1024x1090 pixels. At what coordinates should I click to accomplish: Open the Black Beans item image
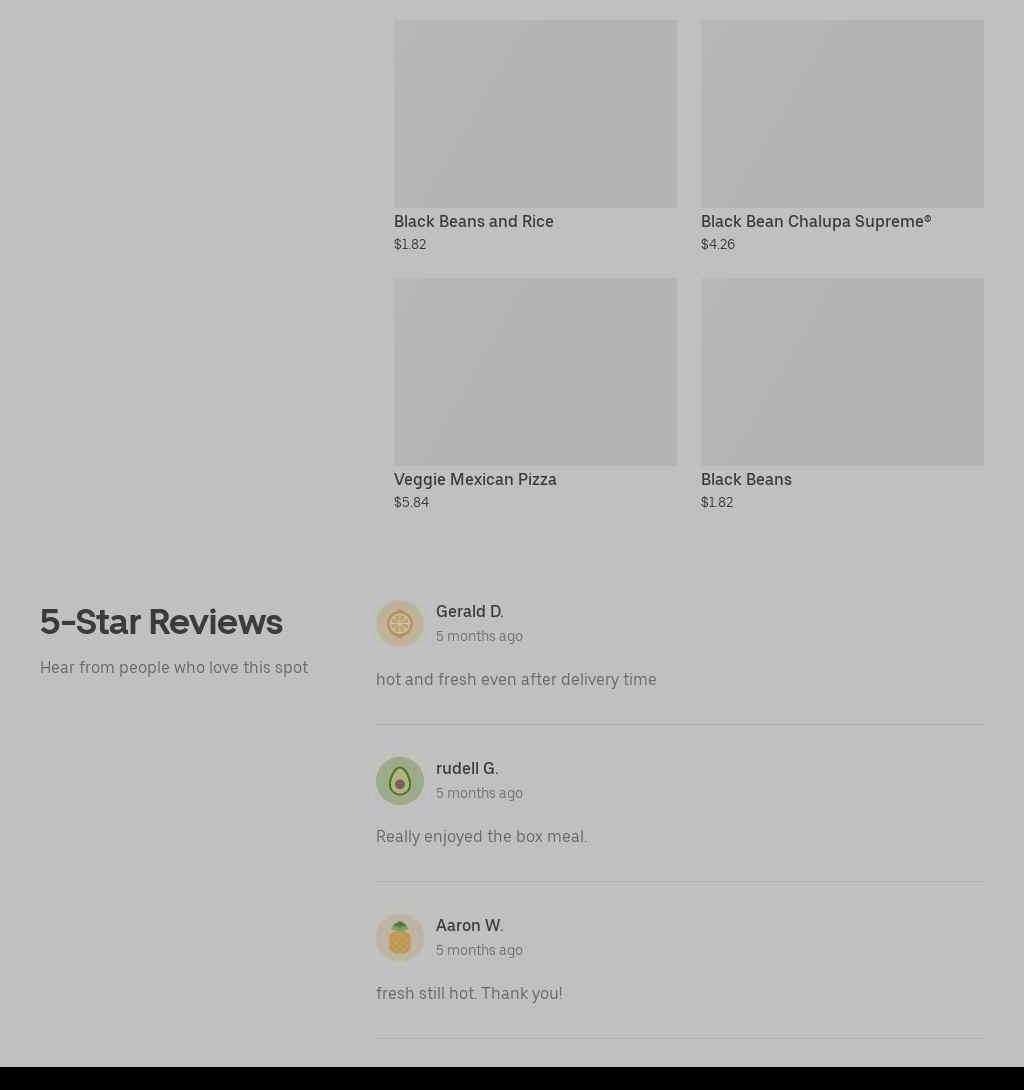pos(842,372)
